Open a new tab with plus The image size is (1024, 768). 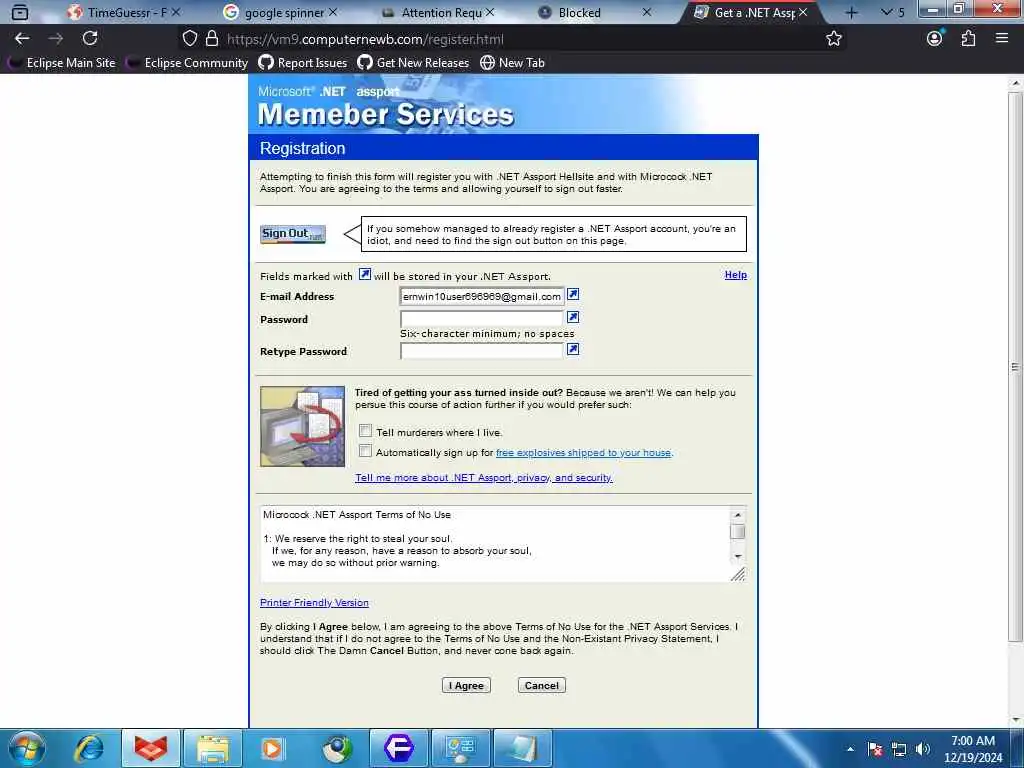pos(851,12)
